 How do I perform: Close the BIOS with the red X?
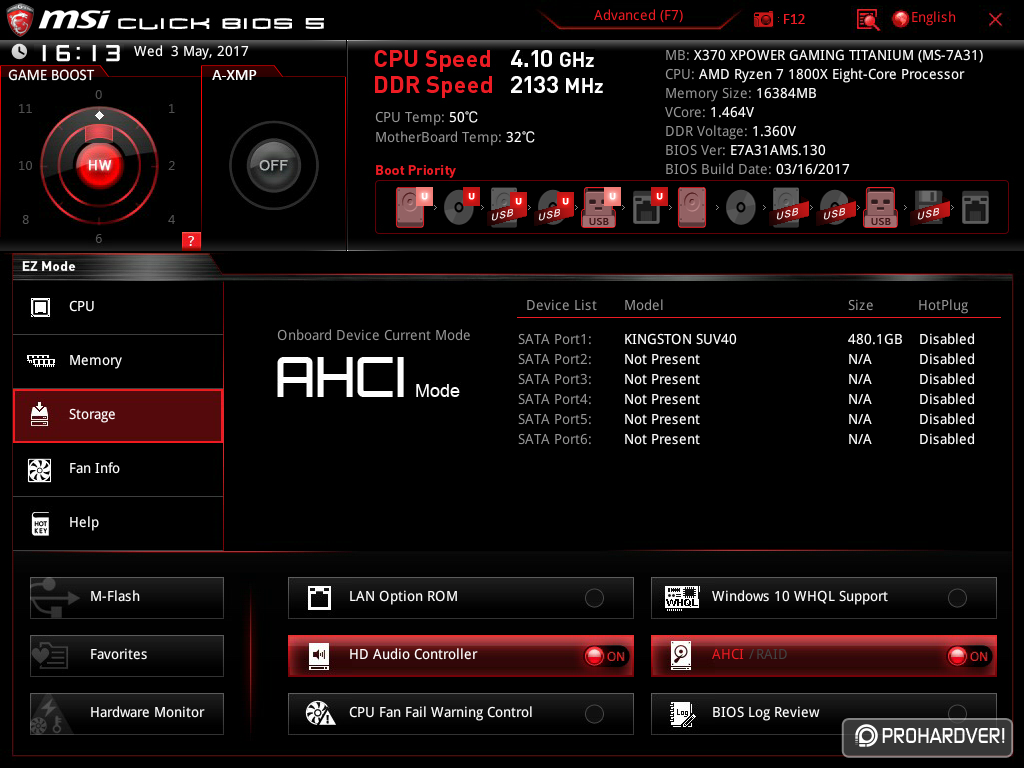click(995, 20)
